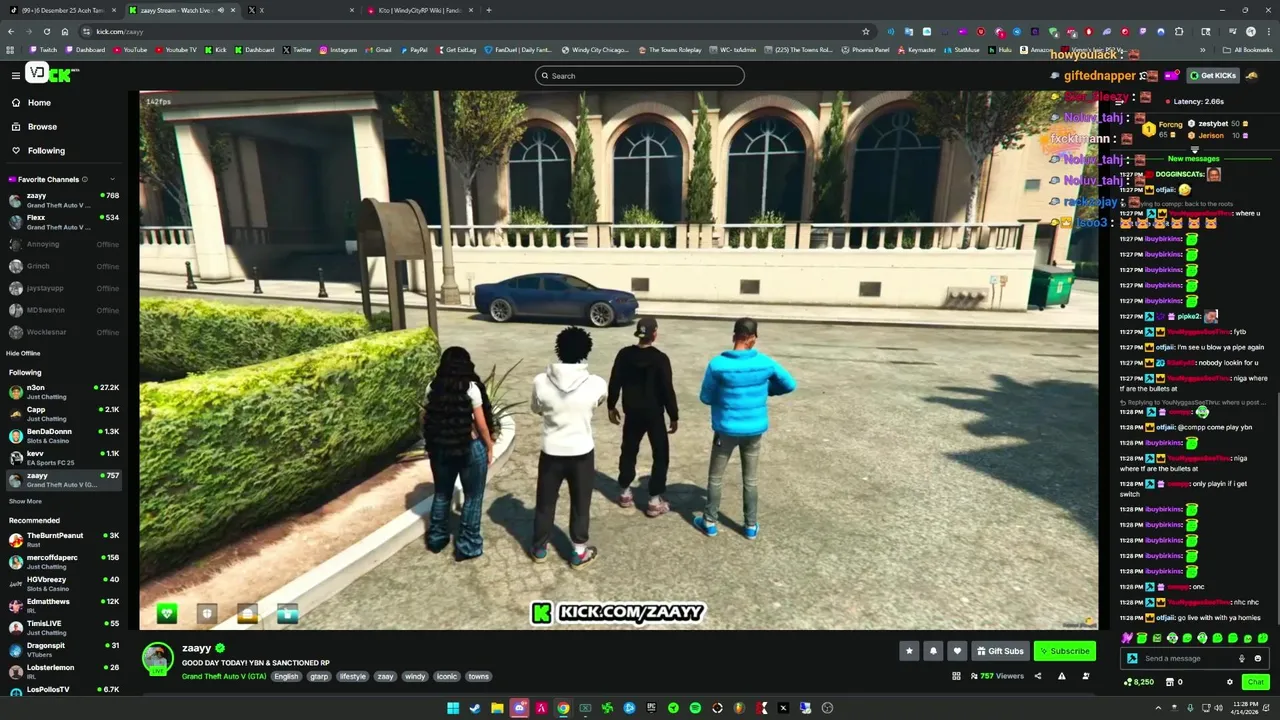
Task: Open the YouTube TV bookmark
Action: pyautogui.click(x=176, y=50)
